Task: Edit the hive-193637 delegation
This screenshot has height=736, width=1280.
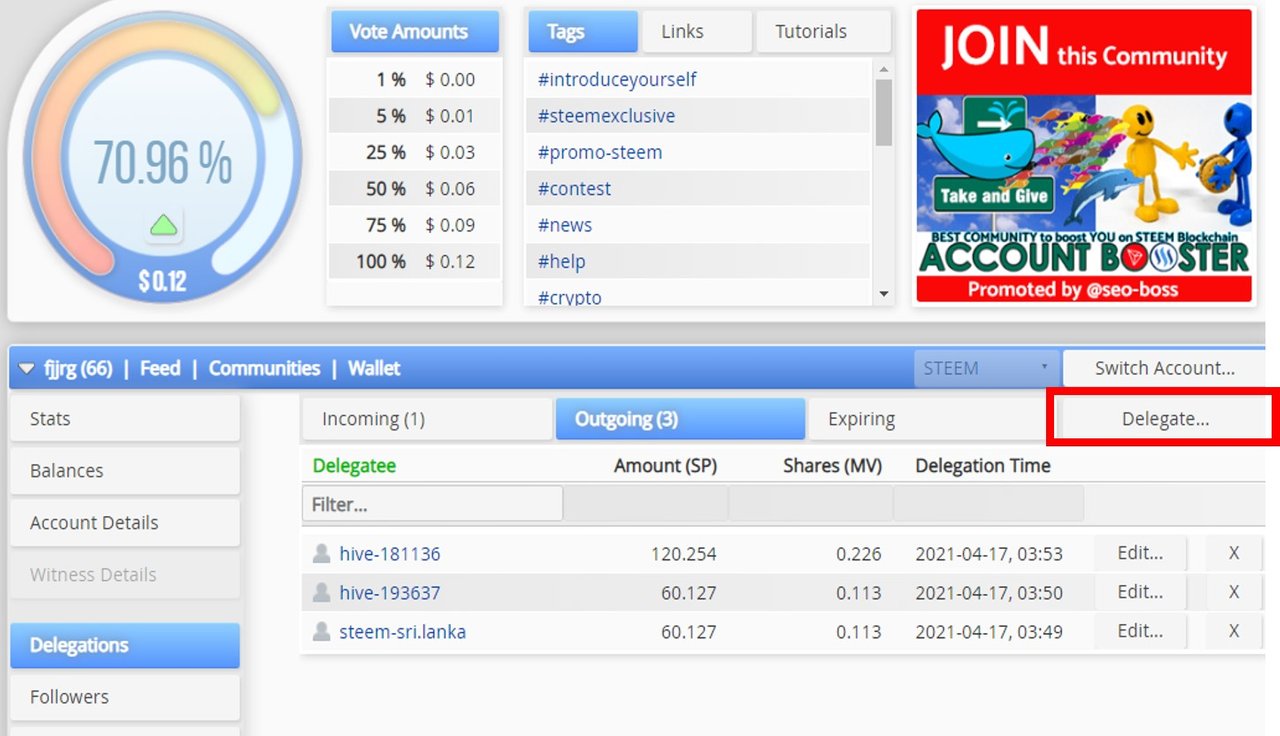Action: (x=1140, y=592)
